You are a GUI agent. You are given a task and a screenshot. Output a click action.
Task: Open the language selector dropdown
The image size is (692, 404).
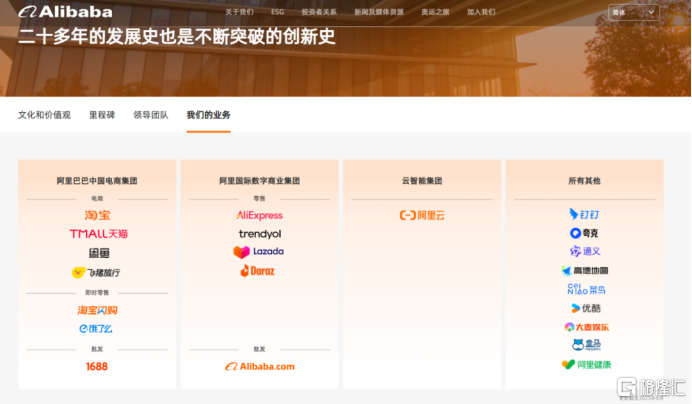(x=633, y=12)
